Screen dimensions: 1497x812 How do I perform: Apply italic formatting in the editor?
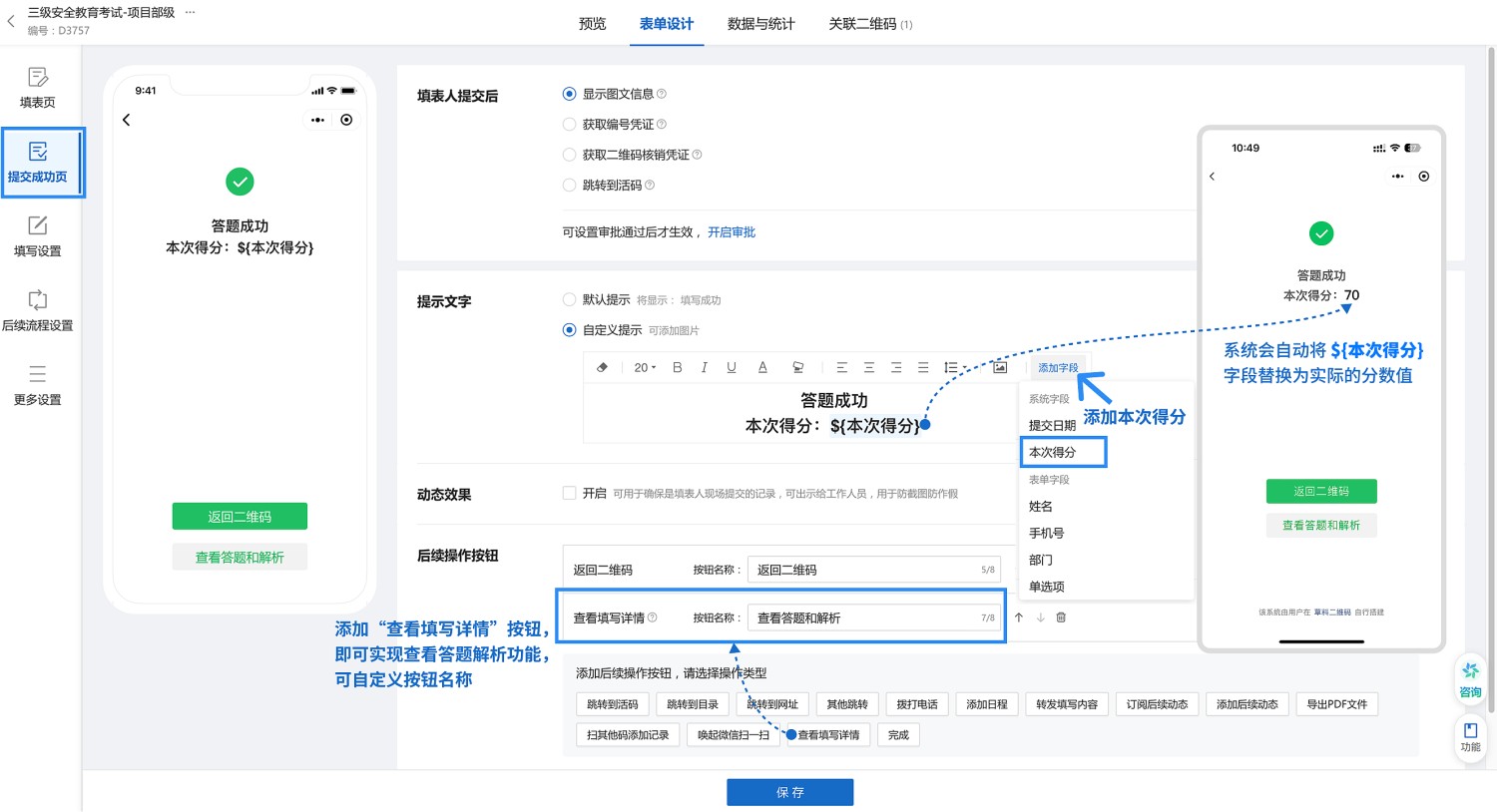(704, 367)
